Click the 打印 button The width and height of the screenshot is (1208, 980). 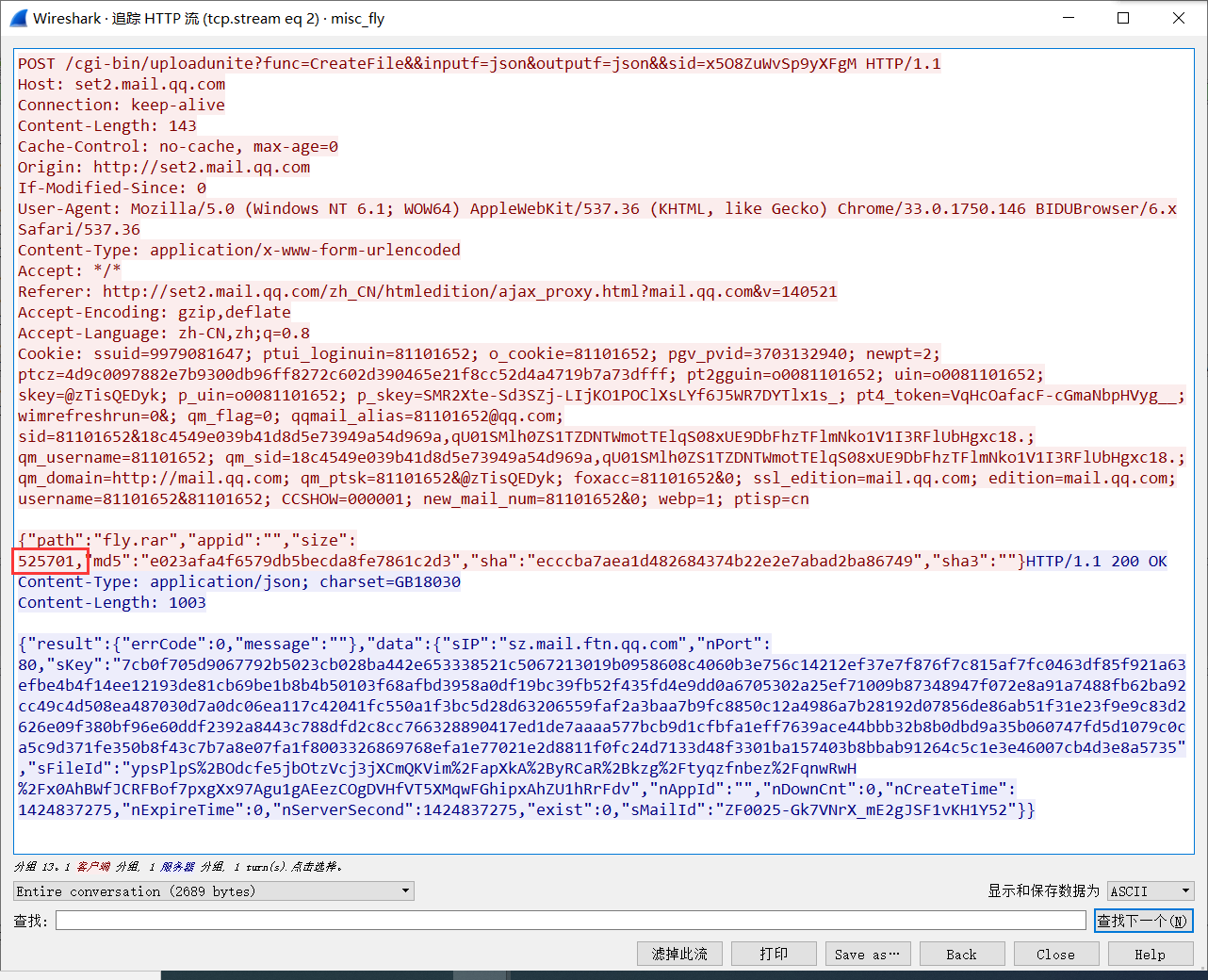[x=774, y=954]
